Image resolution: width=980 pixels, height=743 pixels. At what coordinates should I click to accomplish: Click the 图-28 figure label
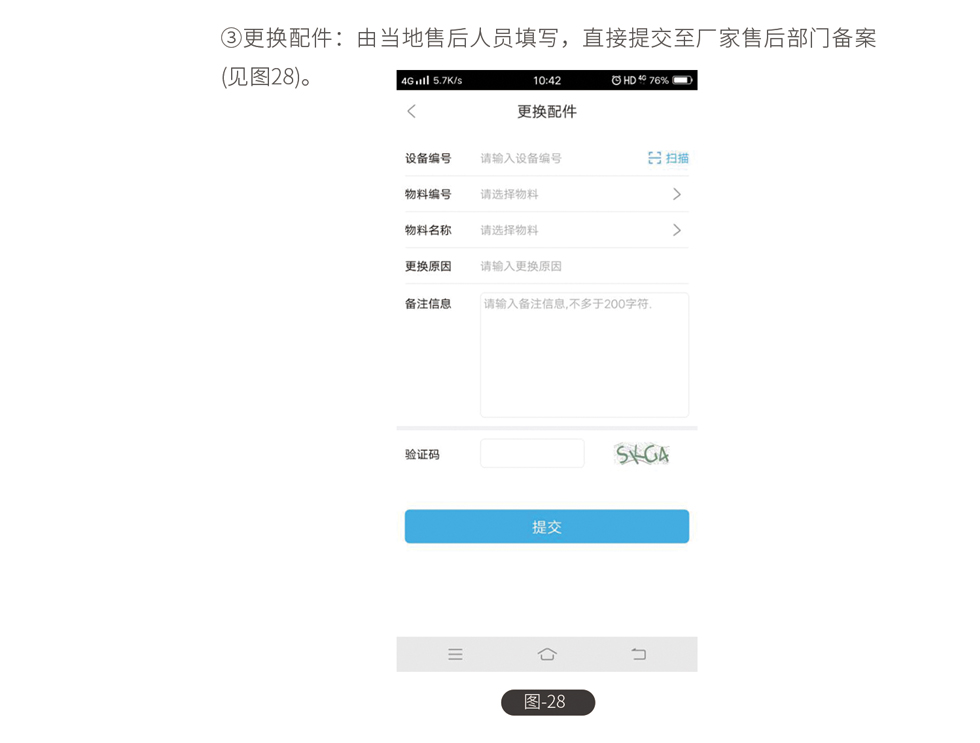547,702
